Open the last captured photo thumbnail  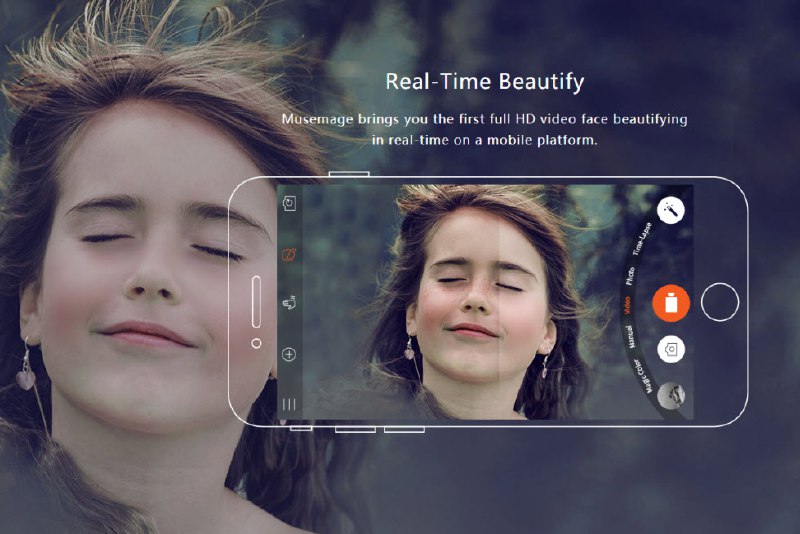674,396
